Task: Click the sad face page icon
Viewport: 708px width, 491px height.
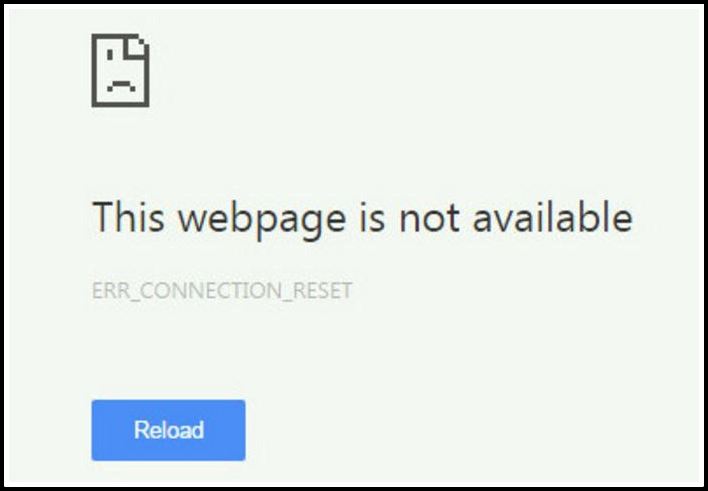Action: click(x=120, y=70)
